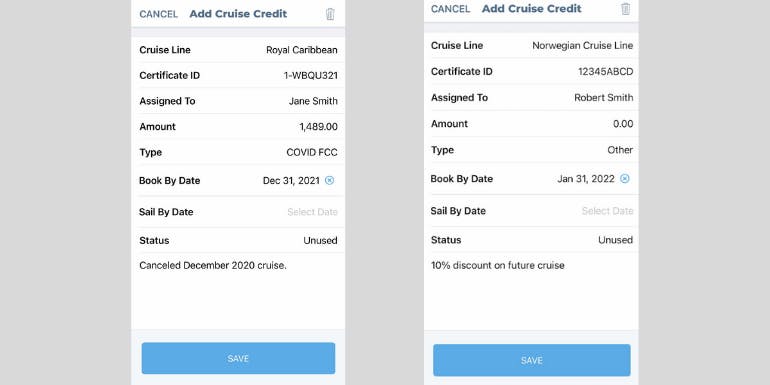This screenshot has height=385, width=770.
Task: Save the Robert Smith cruise credit
Action: point(531,360)
